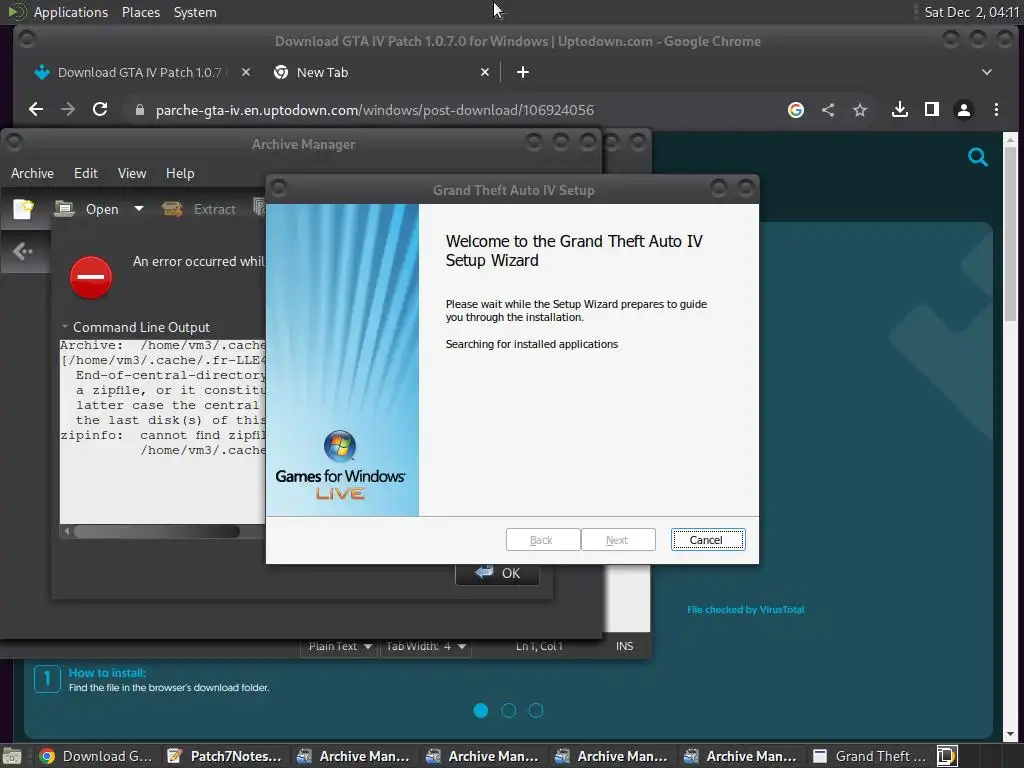This screenshot has height=768, width=1024.
Task: Open Edit menu in Archive Manager
Action: 86,173
